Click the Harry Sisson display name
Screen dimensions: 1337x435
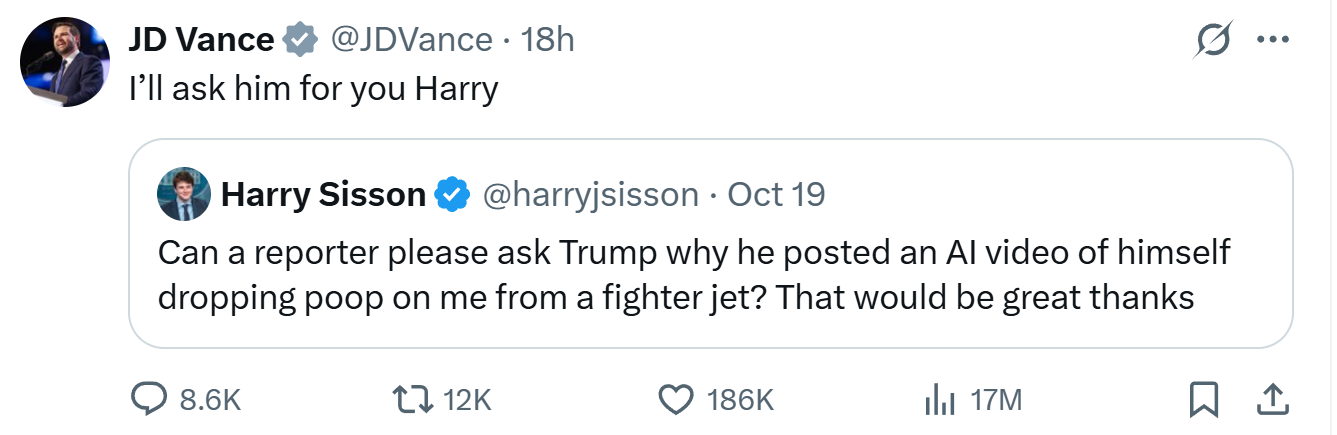323,194
